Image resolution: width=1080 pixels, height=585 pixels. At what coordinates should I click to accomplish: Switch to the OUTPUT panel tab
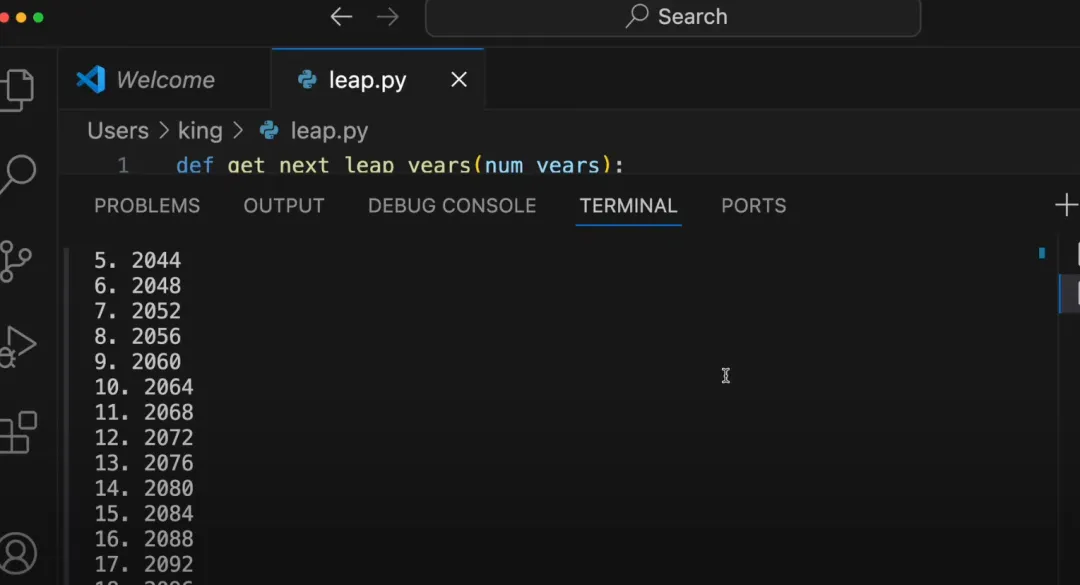[284, 206]
